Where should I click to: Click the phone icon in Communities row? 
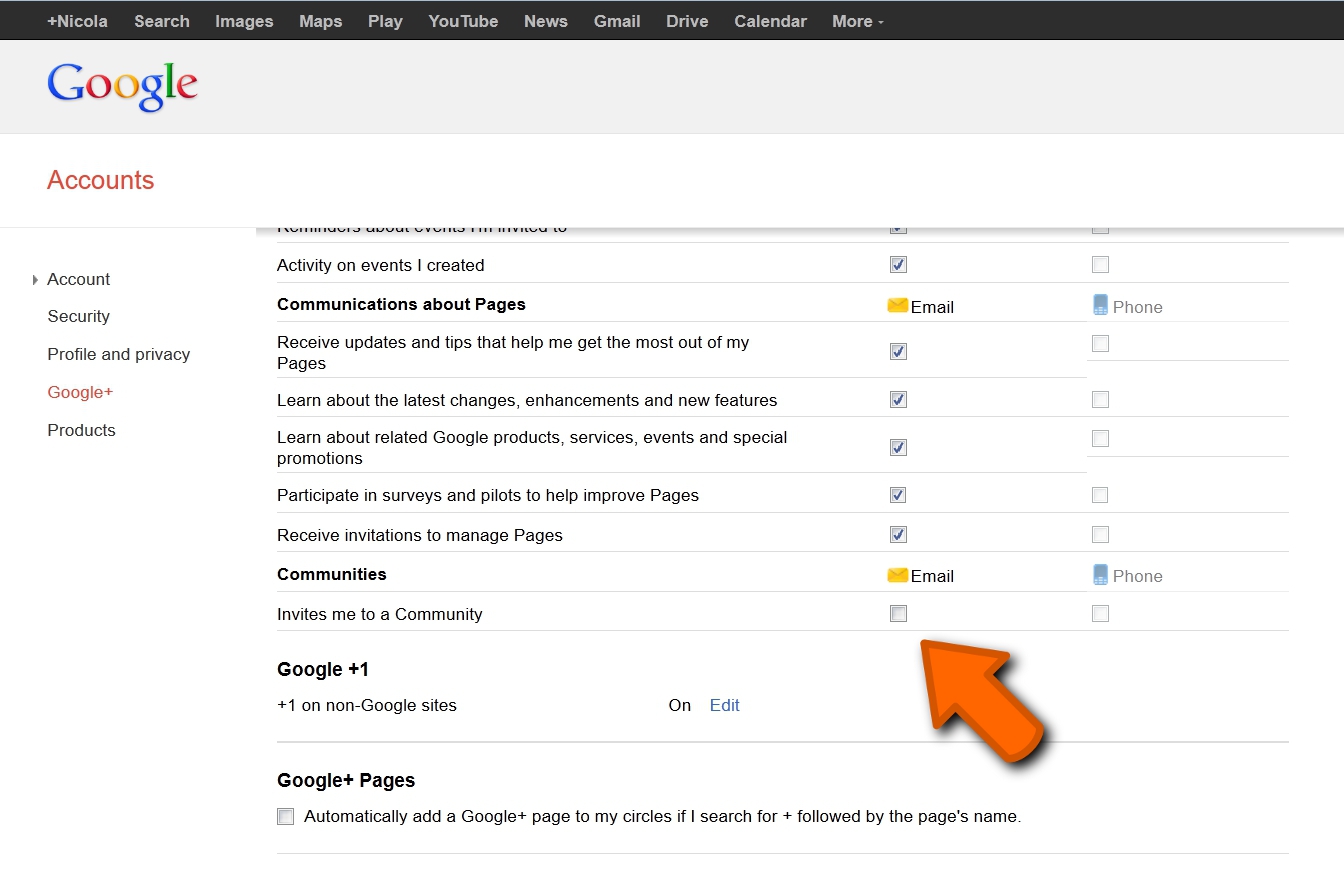(1101, 575)
